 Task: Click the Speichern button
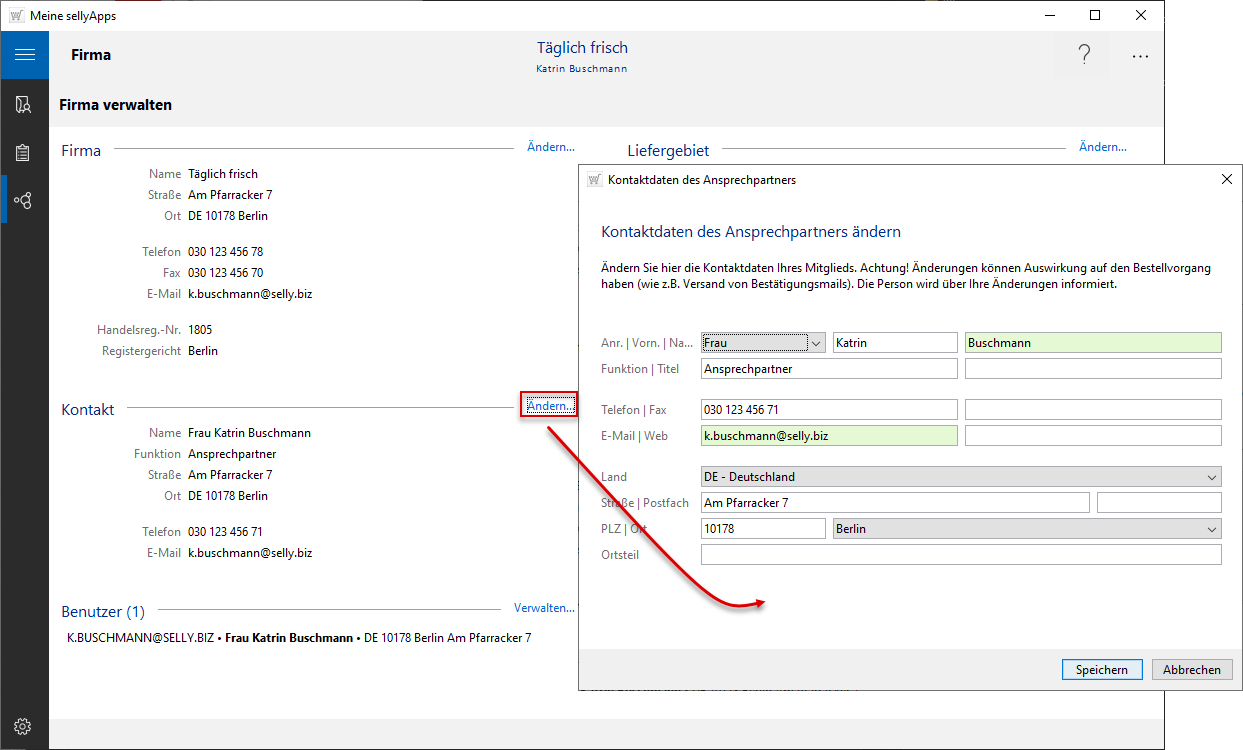coord(1101,670)
